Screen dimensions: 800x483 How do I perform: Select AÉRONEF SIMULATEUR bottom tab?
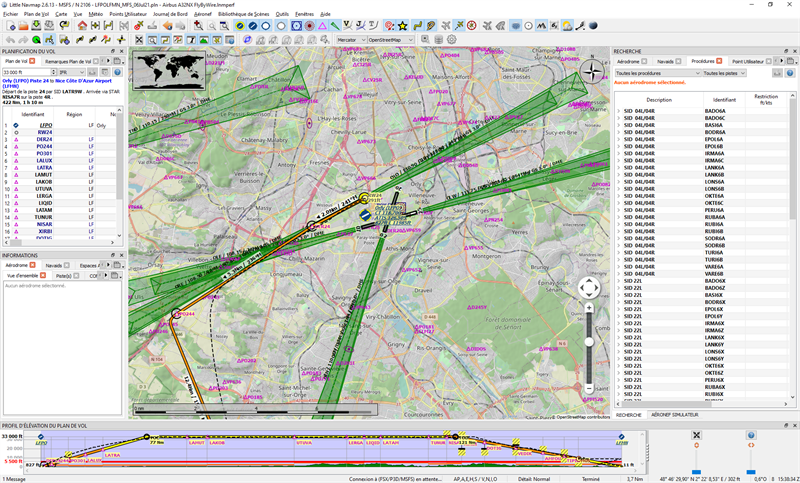point(674,415)
